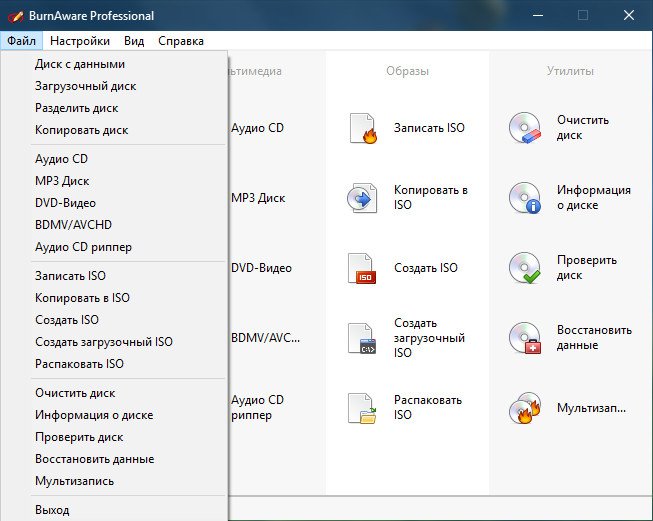Click Информация о диске label in Утилиты
This screenshot has height=521, width=653.
(594, 197)
